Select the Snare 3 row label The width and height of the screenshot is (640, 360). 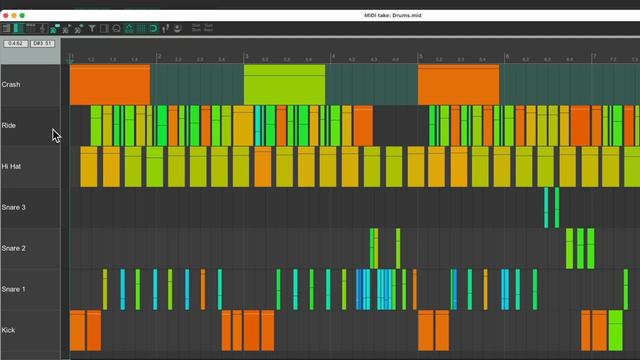13,207
